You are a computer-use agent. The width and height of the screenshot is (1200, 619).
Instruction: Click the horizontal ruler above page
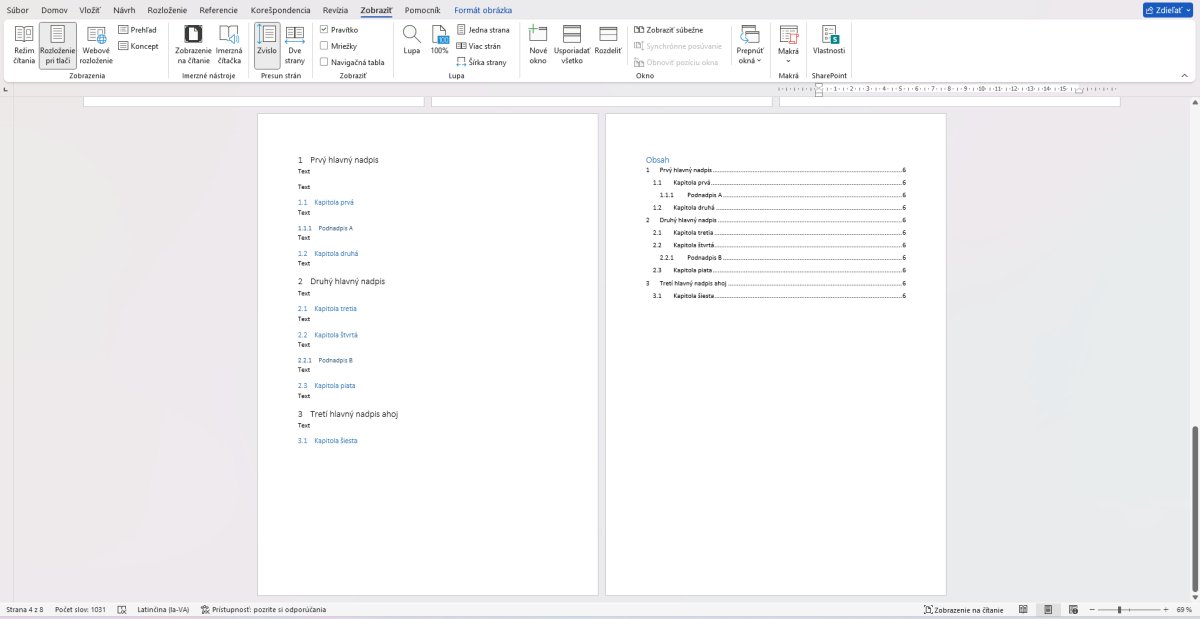tap(947, 89)
